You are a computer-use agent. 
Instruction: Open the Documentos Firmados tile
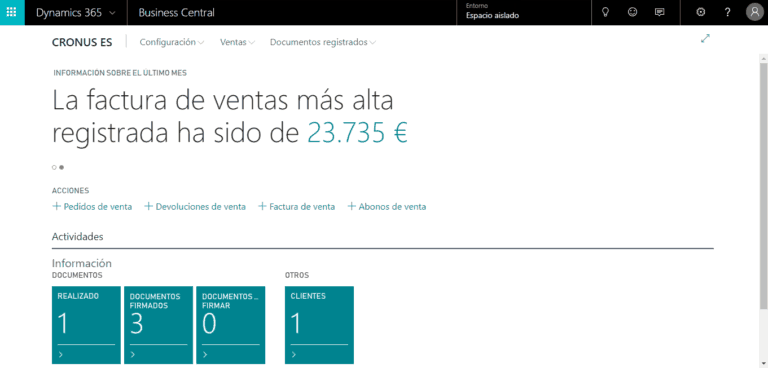158,325
